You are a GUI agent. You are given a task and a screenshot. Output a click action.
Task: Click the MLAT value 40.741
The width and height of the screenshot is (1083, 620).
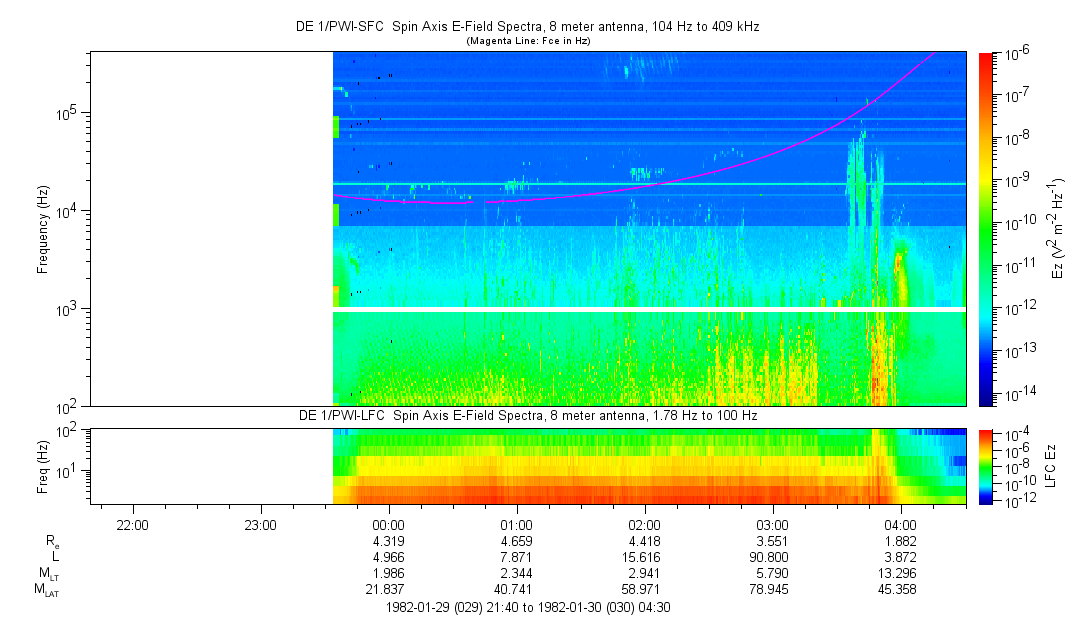click(x=513, y=589)
